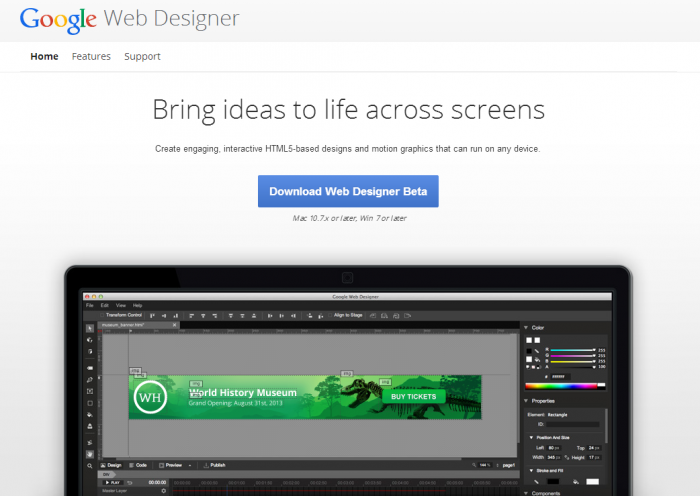700x496 pixels.
Task: Go to the Support tab
Action: tap(142, 56)
